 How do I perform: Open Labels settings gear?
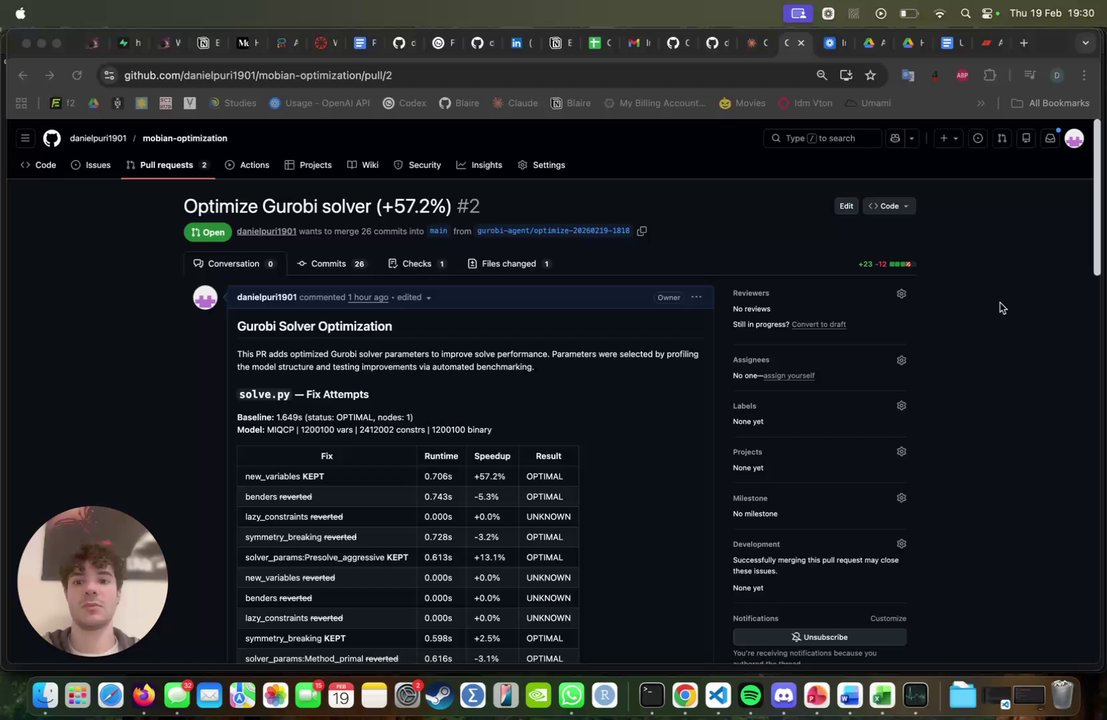click(x=902, y=406)
